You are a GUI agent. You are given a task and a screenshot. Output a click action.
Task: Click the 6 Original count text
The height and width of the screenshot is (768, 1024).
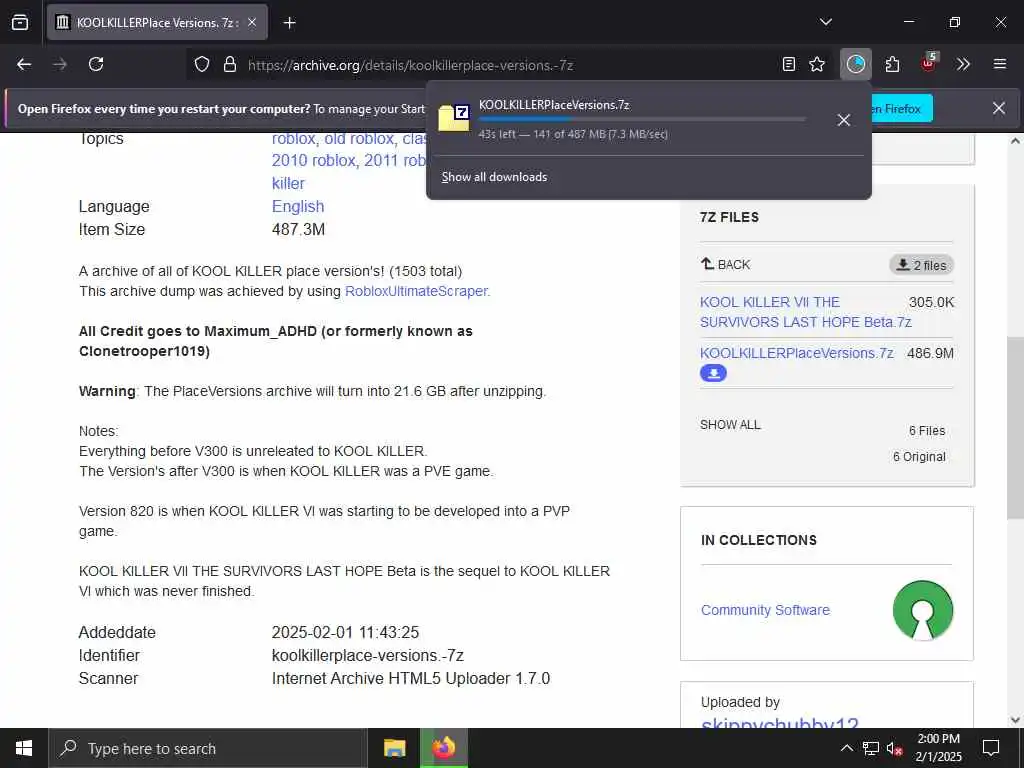(919, 457)
